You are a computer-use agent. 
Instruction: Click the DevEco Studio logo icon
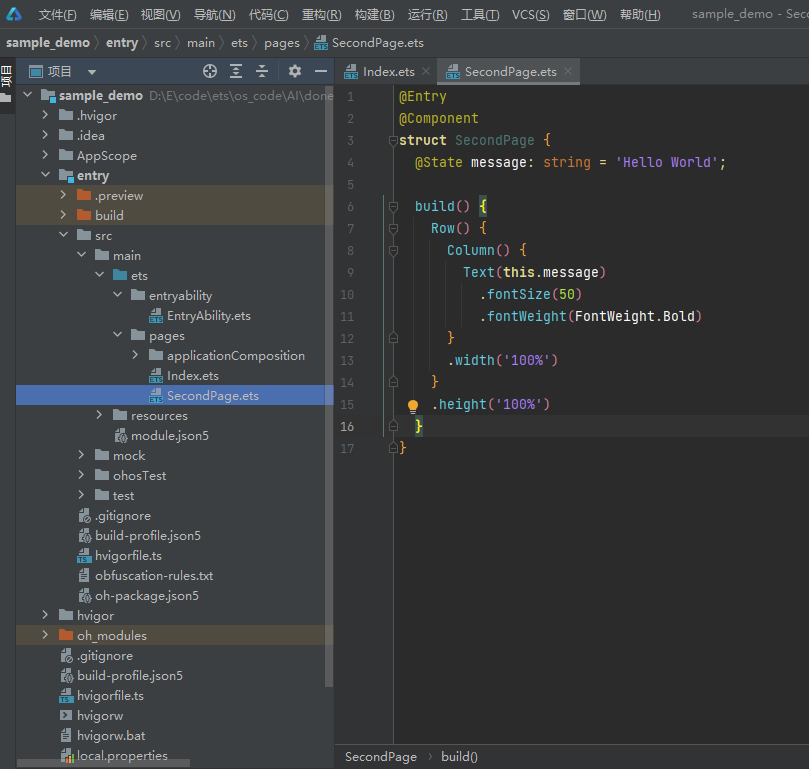coord(14,14)
